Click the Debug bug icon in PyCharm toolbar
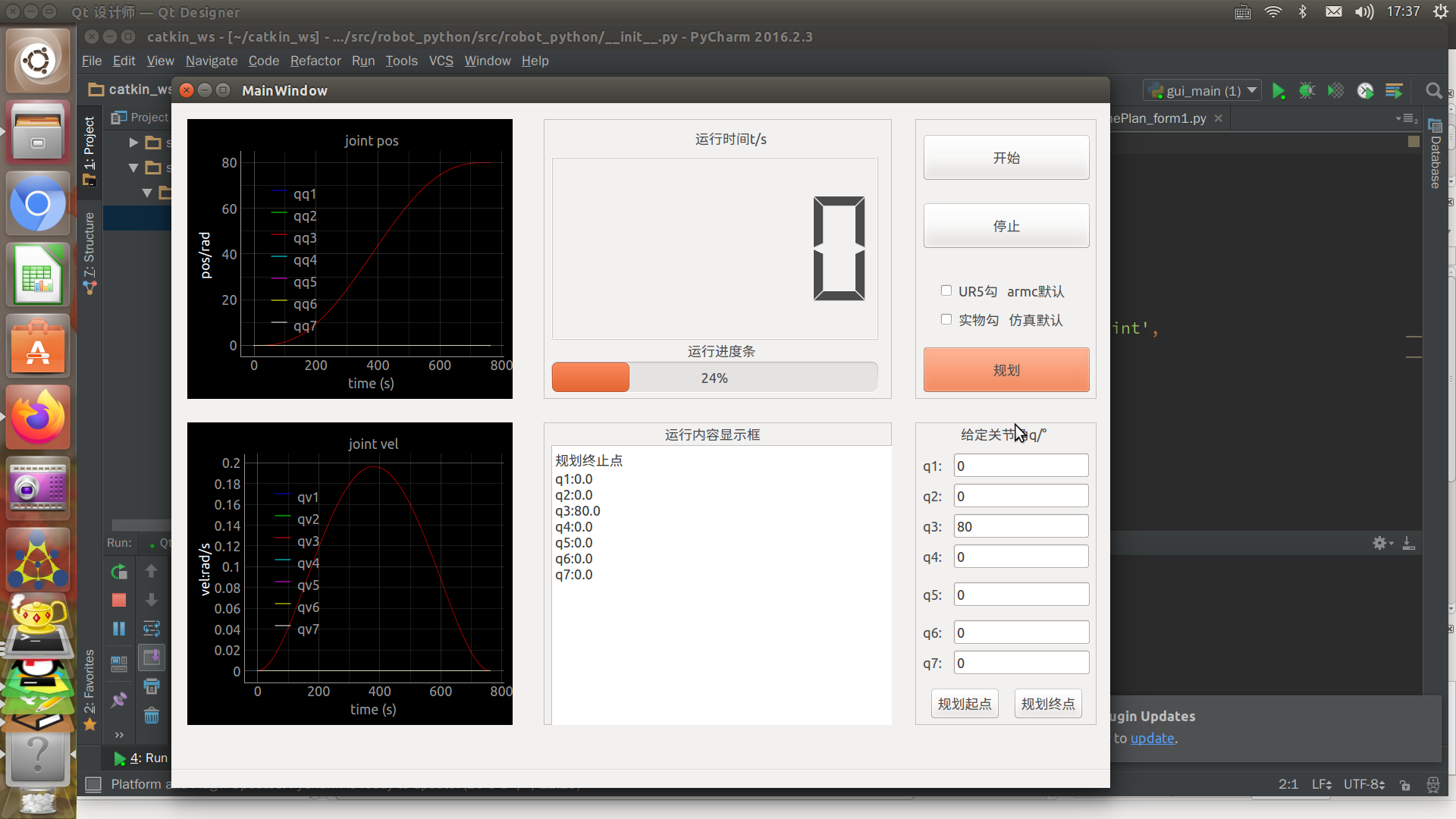Viewport: 1456px width, 819px height. click(1307, 91)
